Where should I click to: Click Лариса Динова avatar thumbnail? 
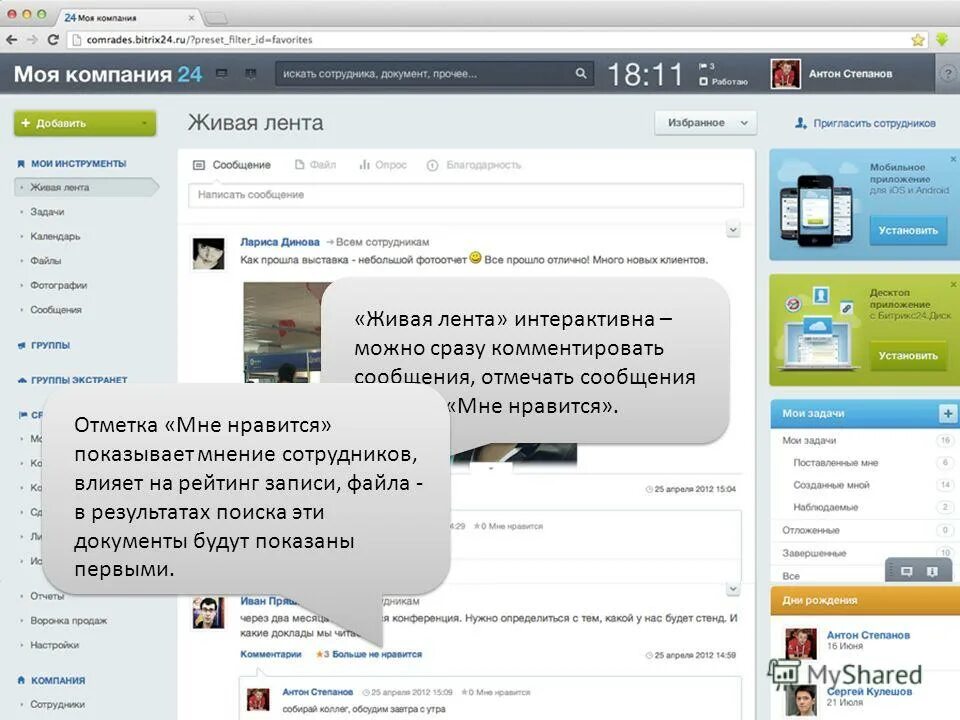point(208,253)
